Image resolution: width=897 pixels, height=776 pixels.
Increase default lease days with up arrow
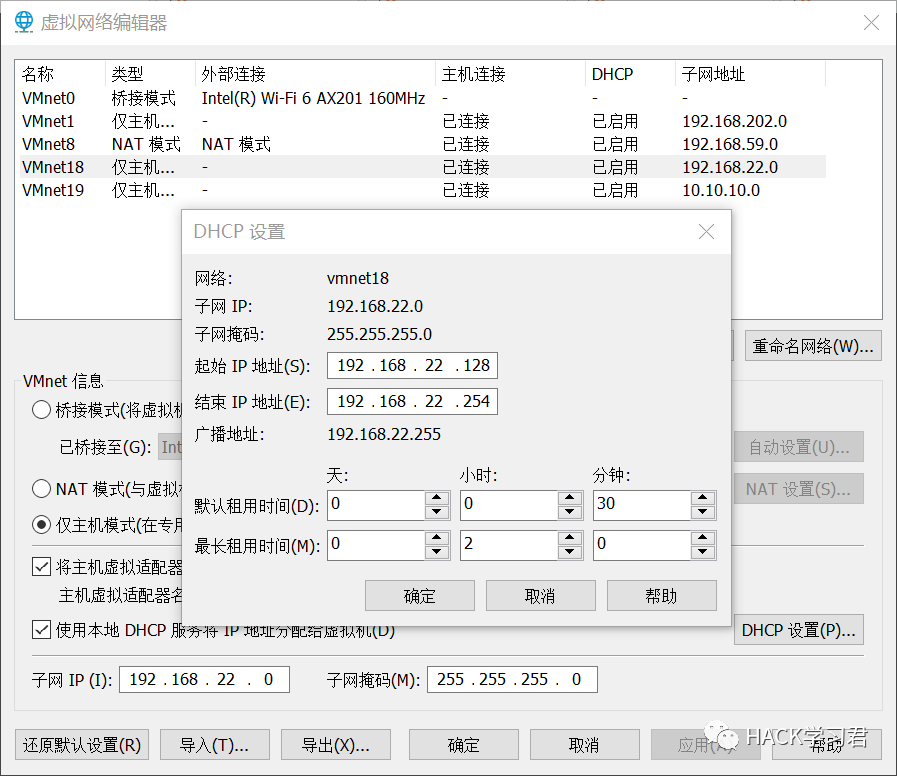point(437,498)
